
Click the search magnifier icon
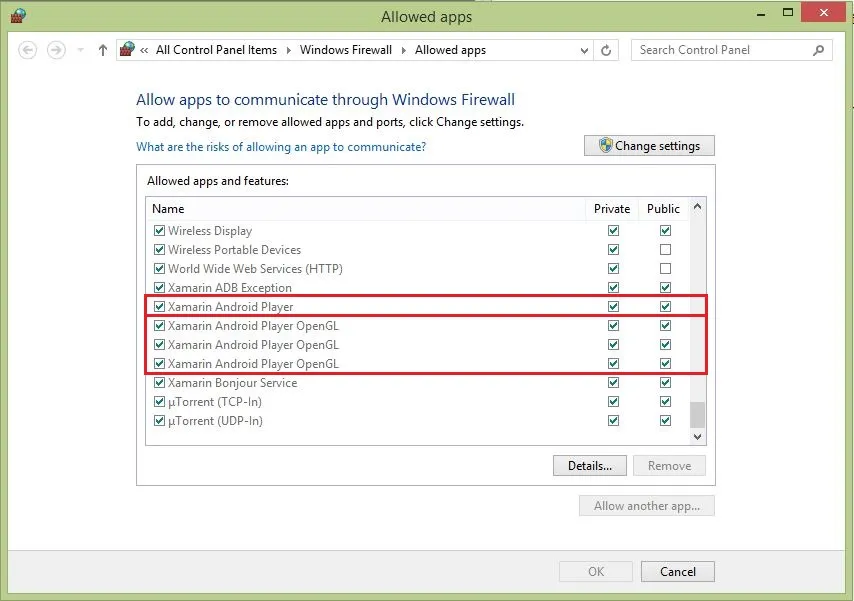818,50
